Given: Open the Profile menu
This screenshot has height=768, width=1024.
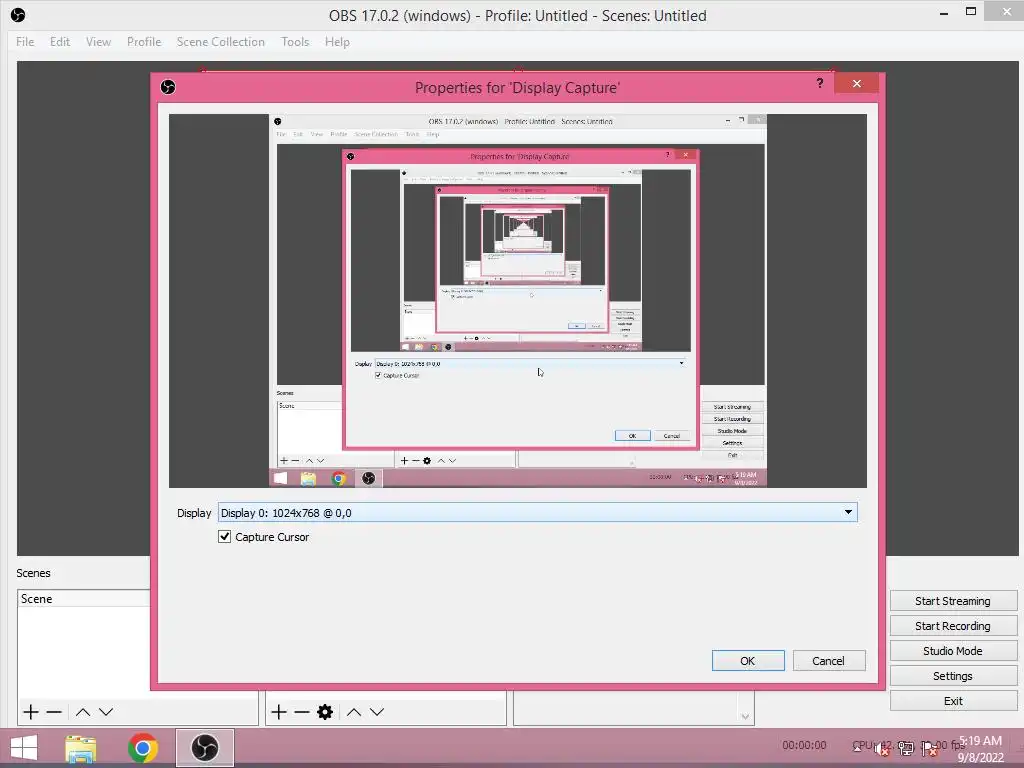Looking at the screenshot, I should [144, 42].
